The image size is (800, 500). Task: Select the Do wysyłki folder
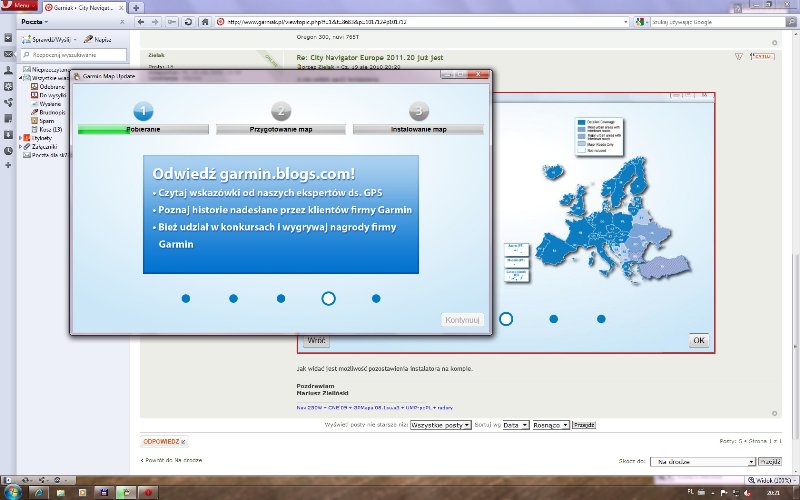click(x=48, y=95)
